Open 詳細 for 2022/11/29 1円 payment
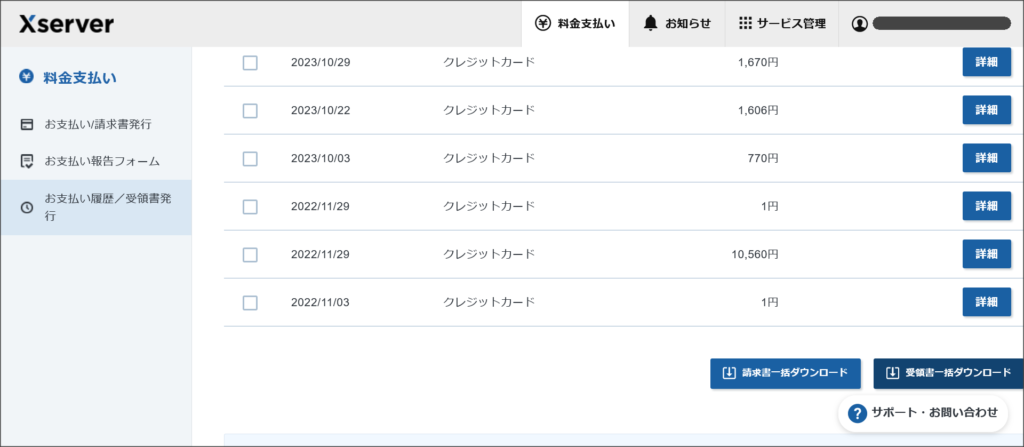1024x447 pixels. (986, 206)
